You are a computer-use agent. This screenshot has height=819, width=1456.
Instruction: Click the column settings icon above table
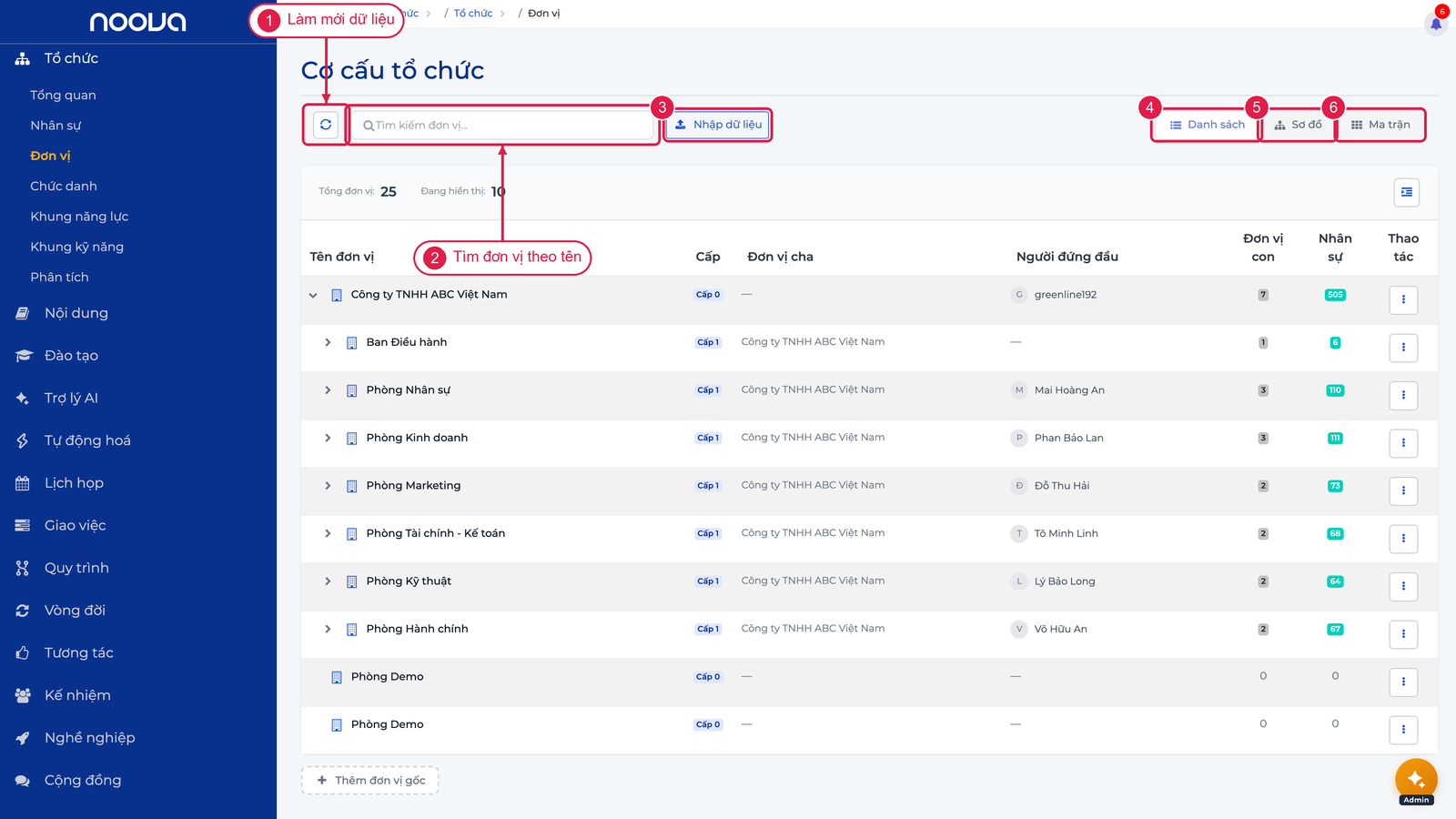coord(1406,192)
